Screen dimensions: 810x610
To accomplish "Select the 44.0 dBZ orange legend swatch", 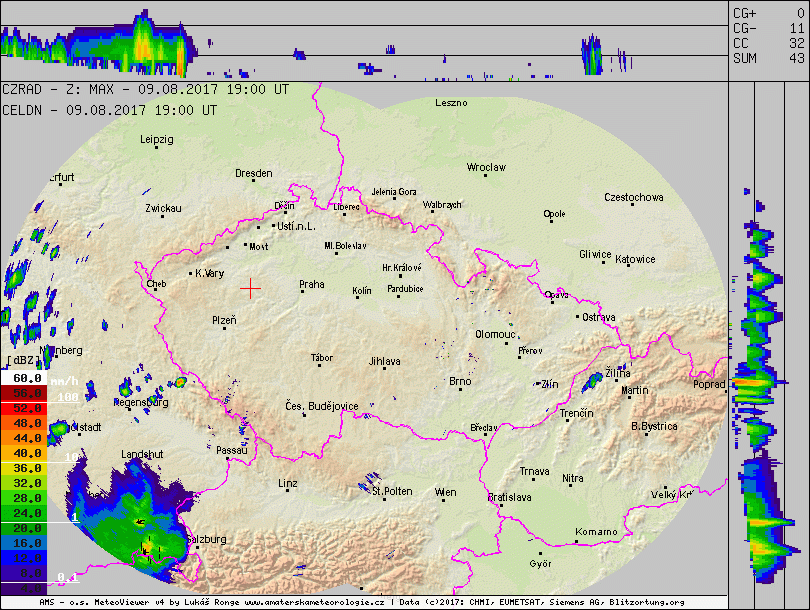I will (27, 438).
